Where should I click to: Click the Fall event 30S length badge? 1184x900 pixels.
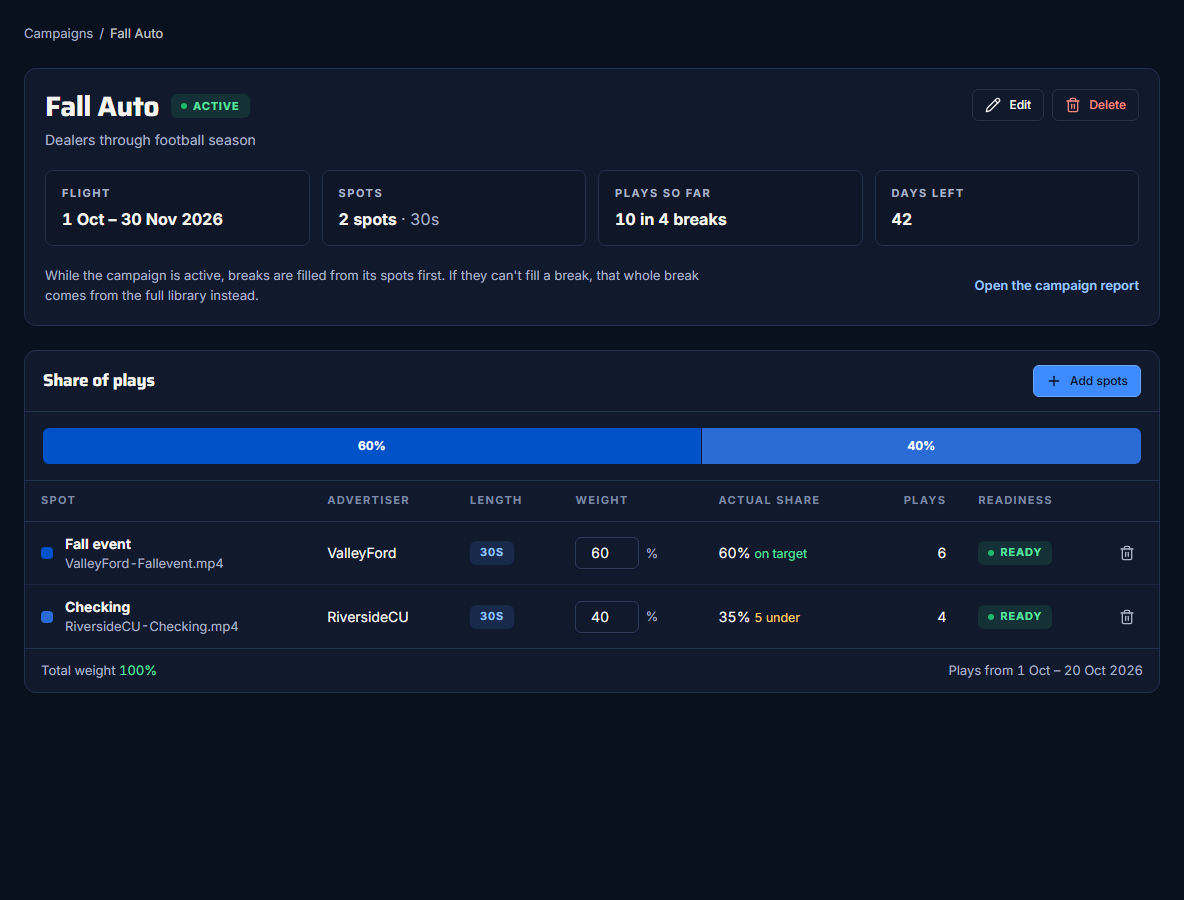(x=492, y=553)
